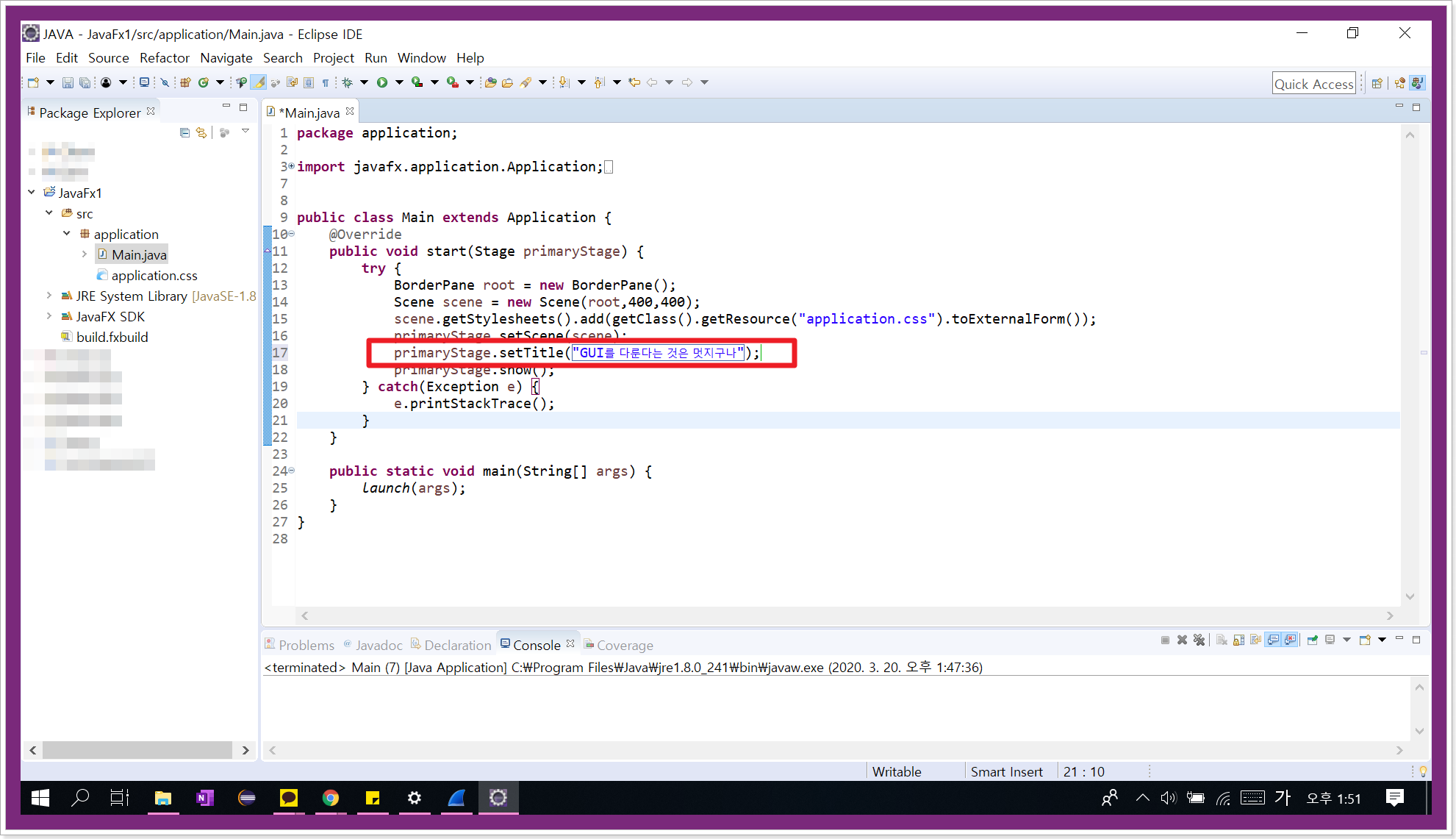Click the New Java Package icon
Screen dimensions: 1456x839
coord(185,82)
